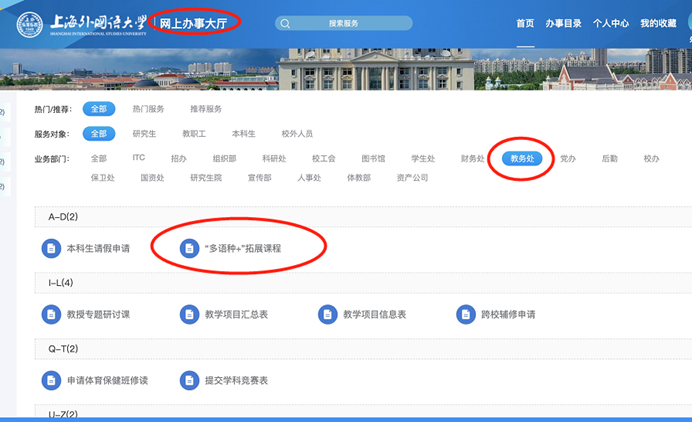Click the A-D(2) section header
692x422 pixels.
tap(363, 217)
